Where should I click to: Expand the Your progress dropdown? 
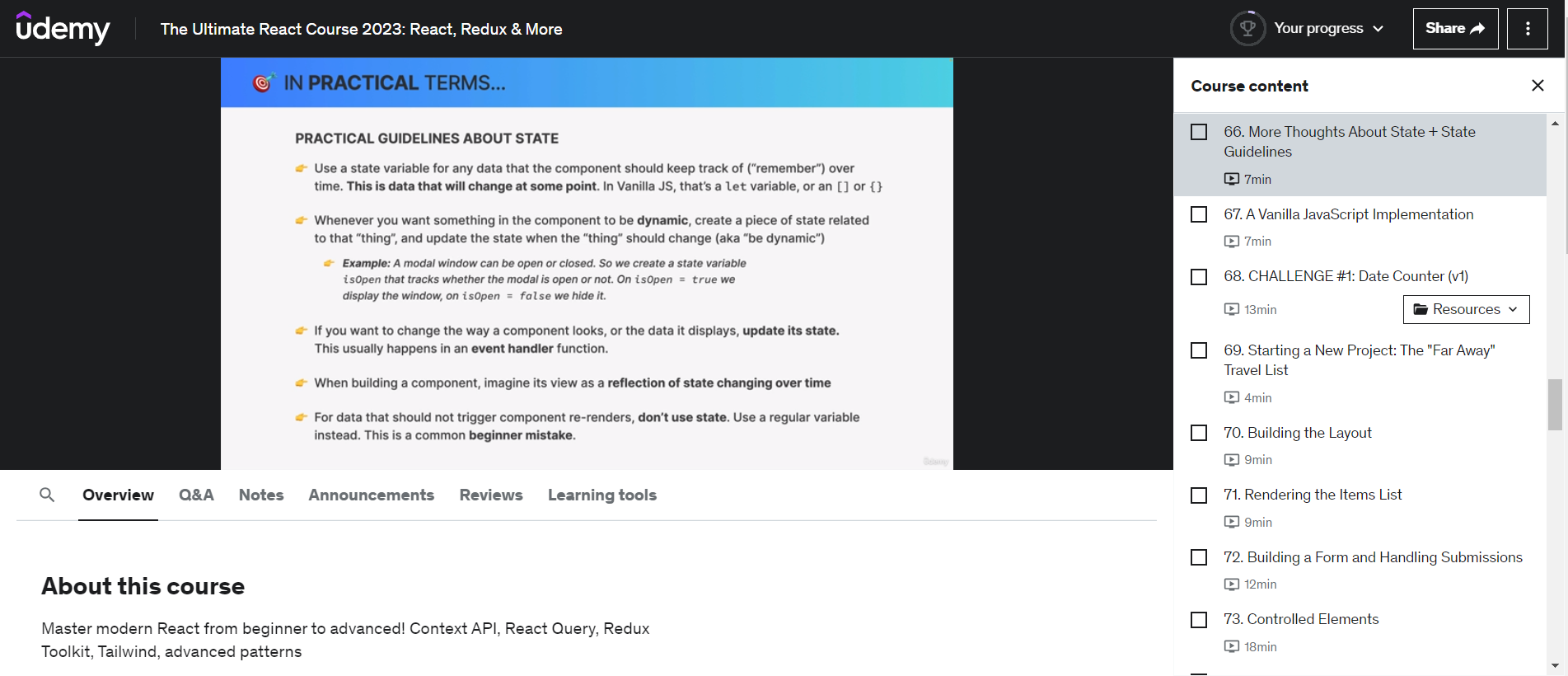1327,29
